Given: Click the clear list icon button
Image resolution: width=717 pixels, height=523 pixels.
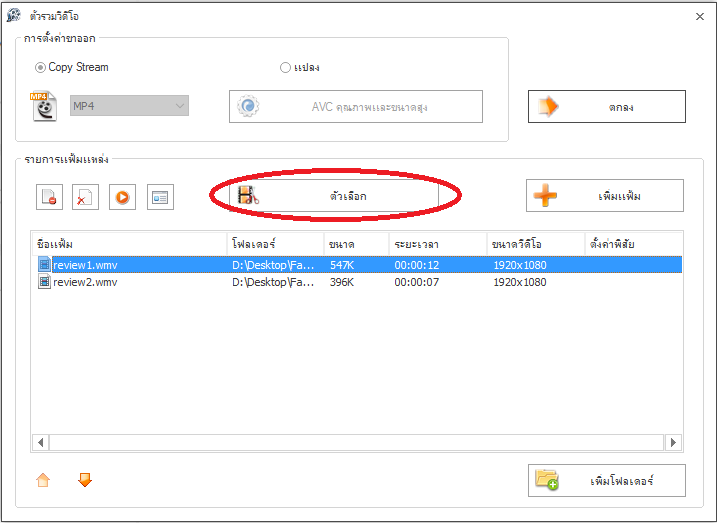Looking at the screenshot, I should (x=86, y=197).
